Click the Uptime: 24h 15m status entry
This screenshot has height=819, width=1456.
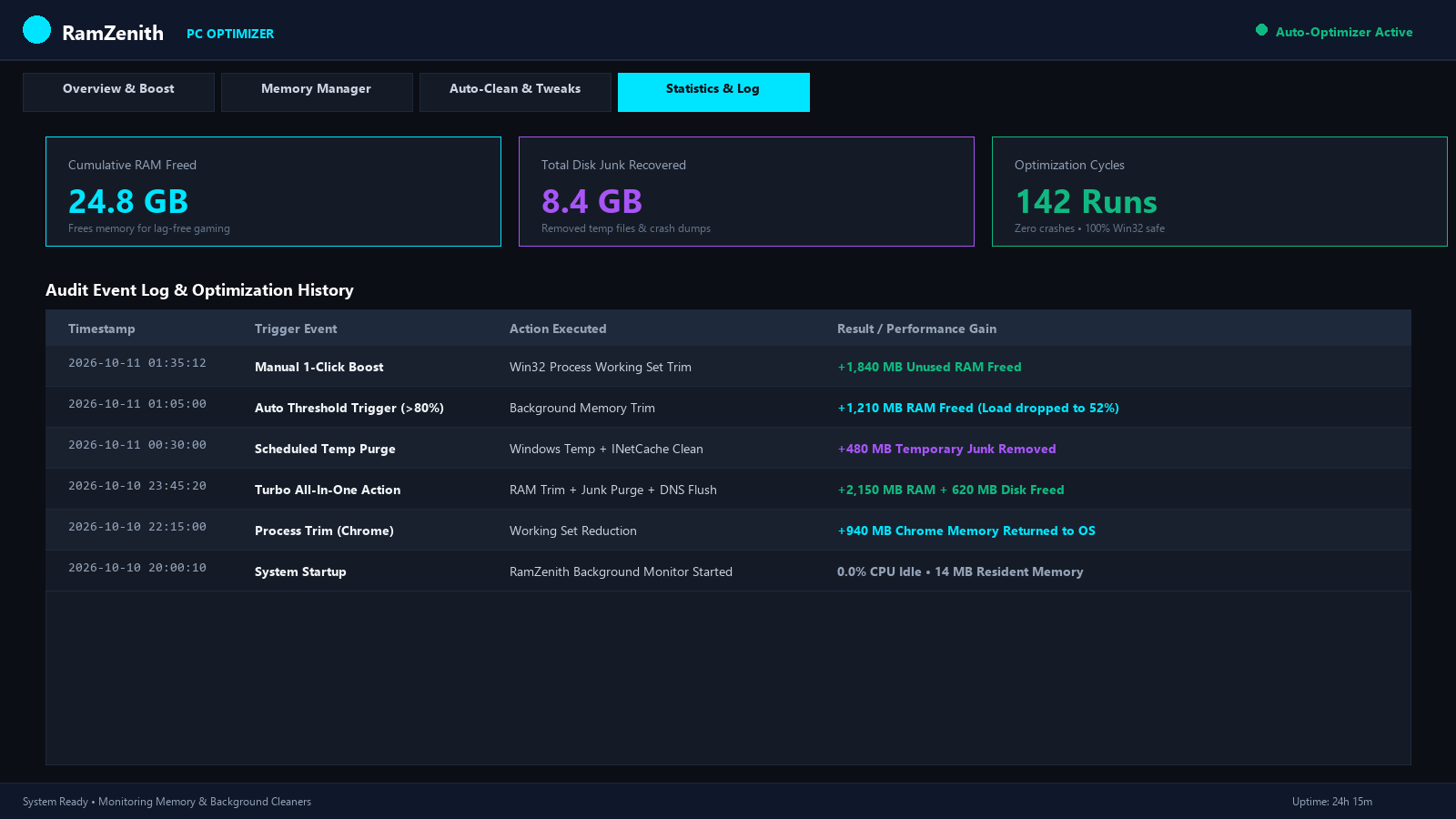pyautogui.click(x=1332, y=802)
